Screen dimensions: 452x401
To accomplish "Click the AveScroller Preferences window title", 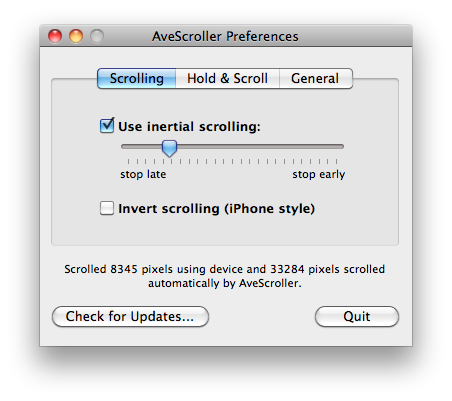I will [225, 36].
